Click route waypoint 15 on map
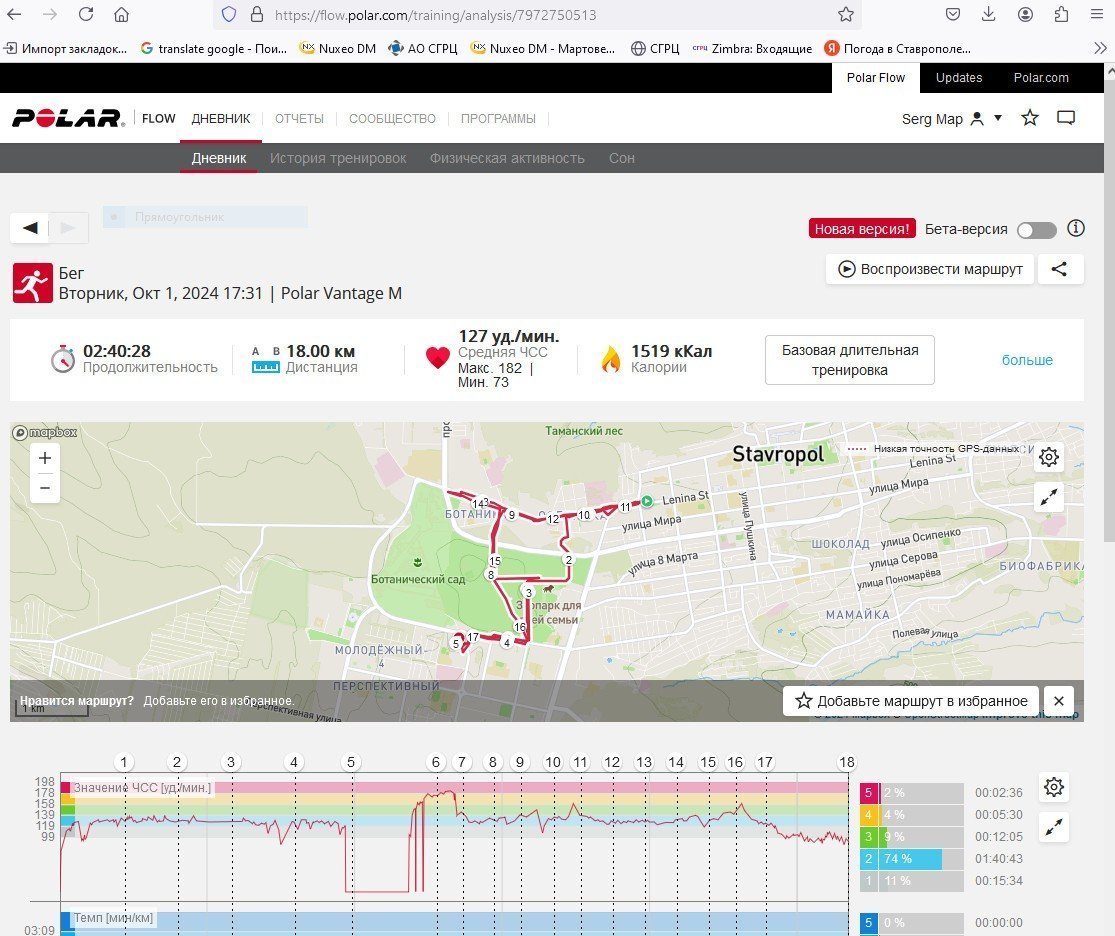 pyautogui.click(x=495, y=561)
